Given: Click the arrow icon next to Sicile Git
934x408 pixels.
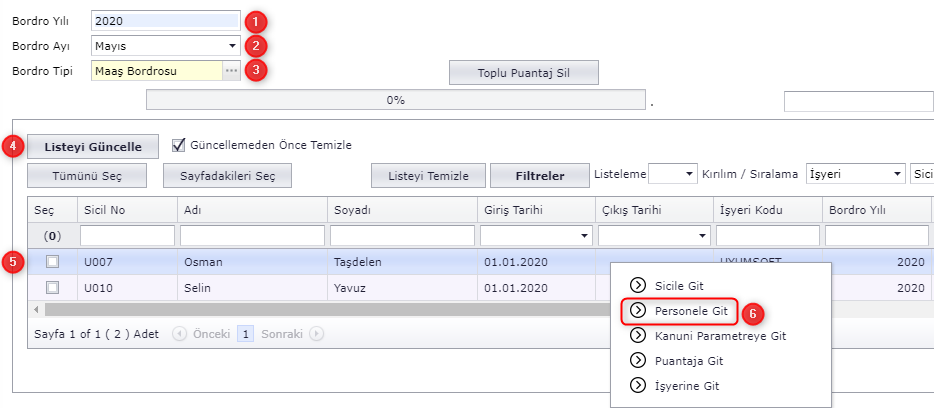Looking at the screenshot, I should point(634,285).
